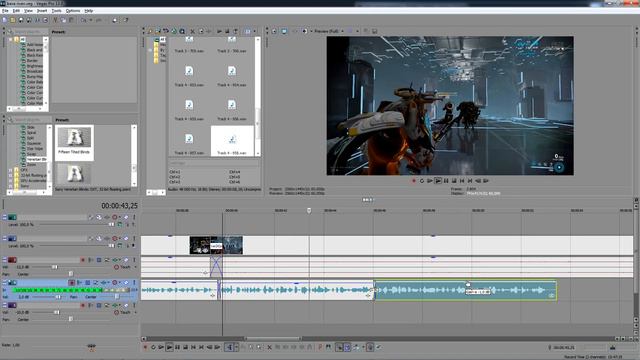Screen dimensions: 640x360
Task: Select the highlighted blue audio clip on timeline
Action: click(465, 290)
